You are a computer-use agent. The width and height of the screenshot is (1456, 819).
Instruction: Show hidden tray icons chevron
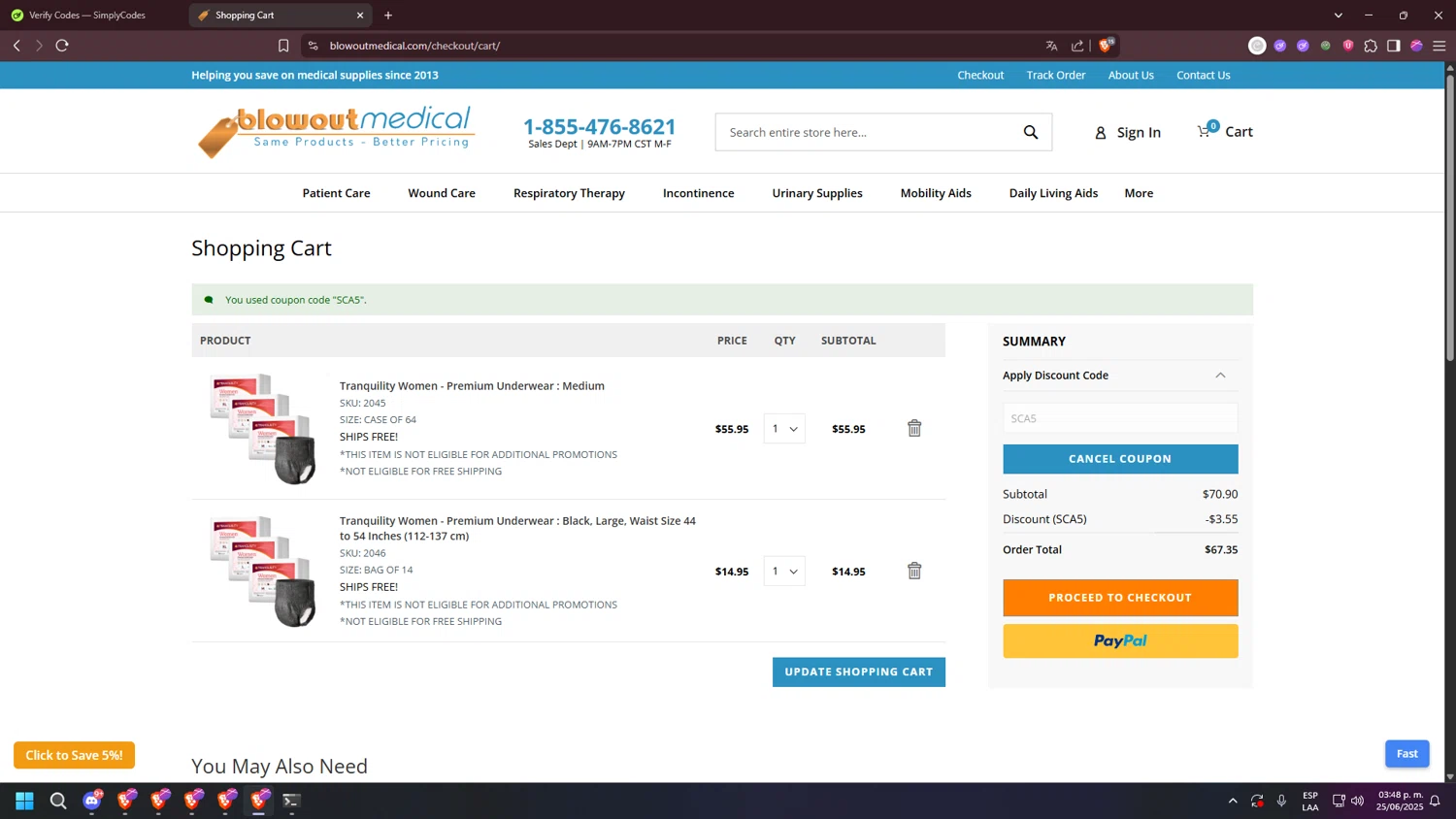pos(1233,801)
